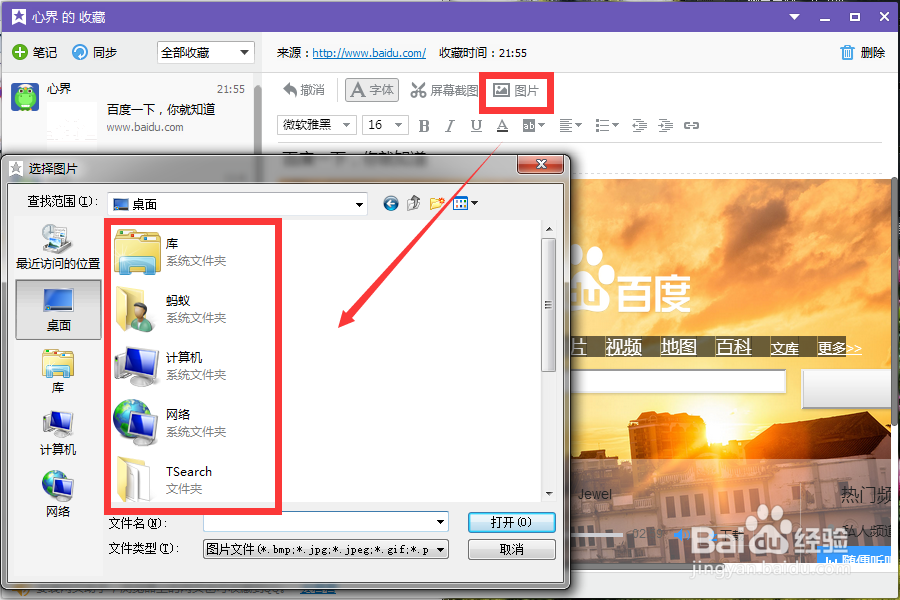Toggle italic formatting
This screenshot has width=900, height=600.
click(x=449, y=125)
